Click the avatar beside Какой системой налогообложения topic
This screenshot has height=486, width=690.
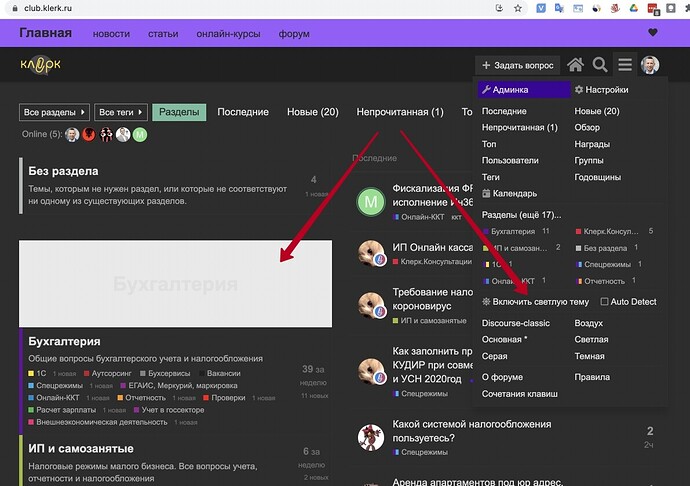371,438
